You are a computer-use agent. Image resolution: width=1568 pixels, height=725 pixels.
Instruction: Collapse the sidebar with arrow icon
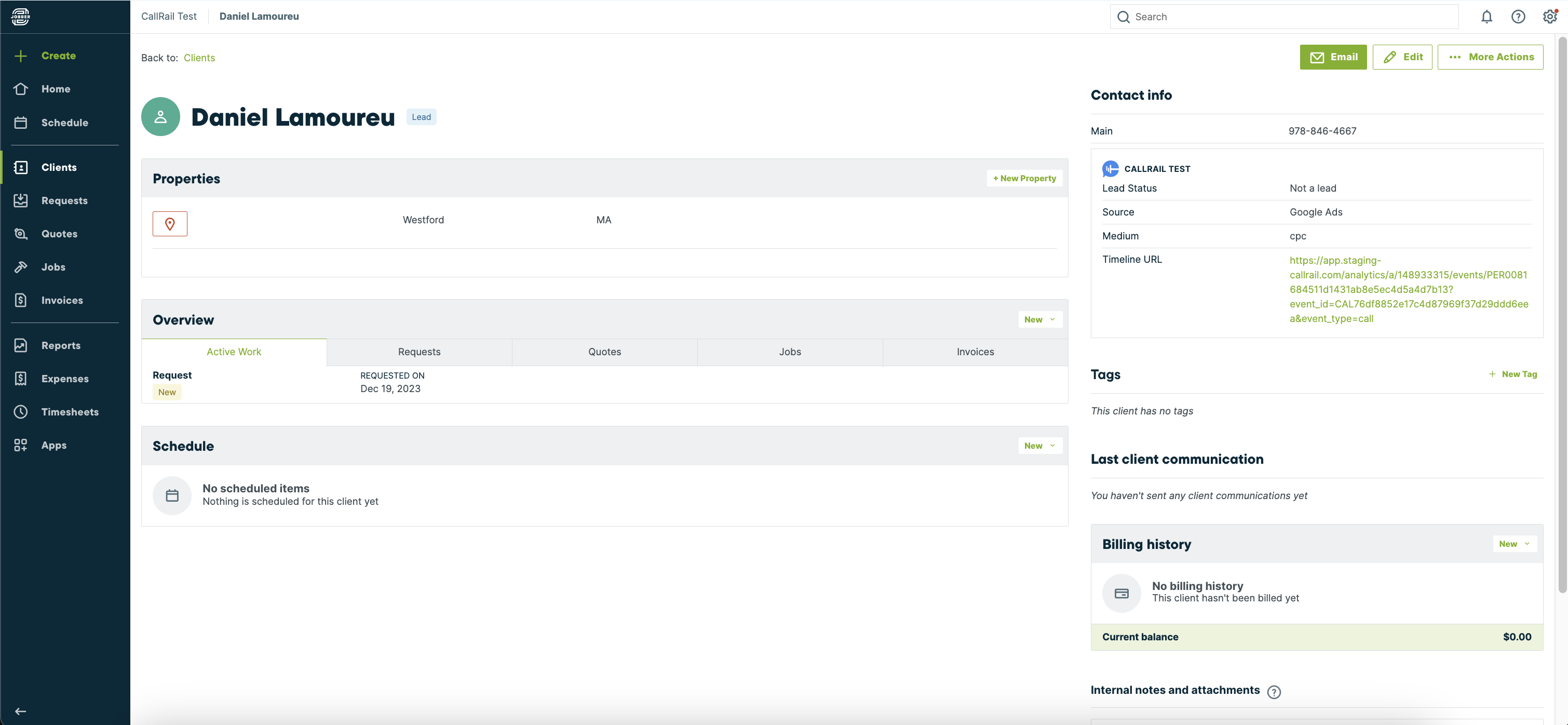tap(21, 711)
